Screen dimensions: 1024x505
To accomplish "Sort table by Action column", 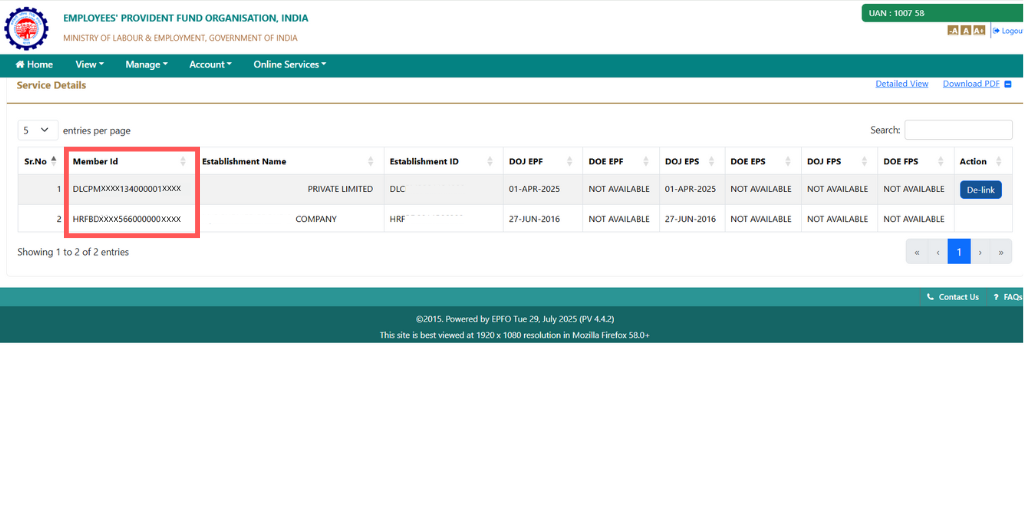I will pos(984,161).
